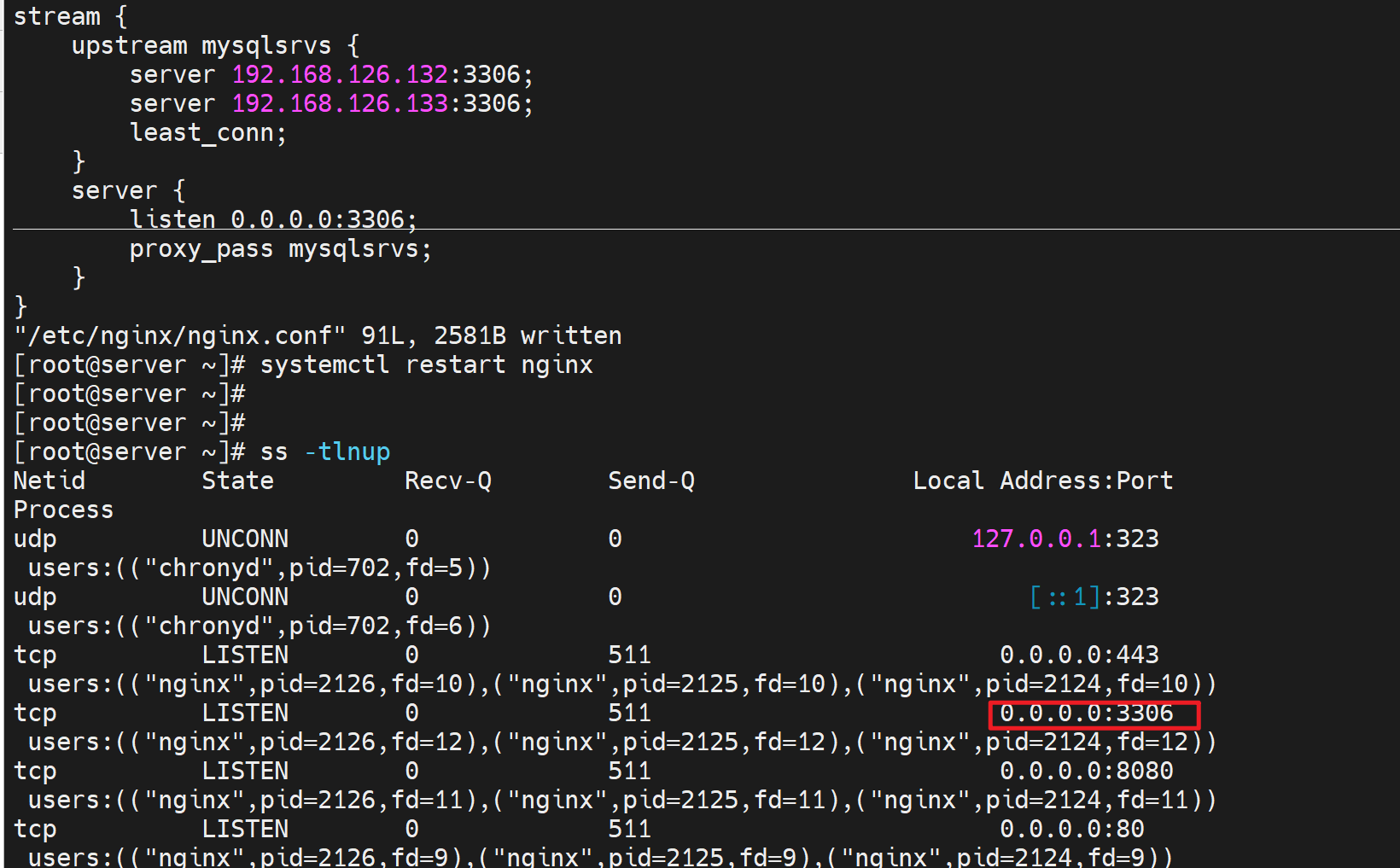This screenshot has width=1400, height=868.
Task: Click the red-boxed 0.0.0.0:3306 address
Action: (1086, 714)
